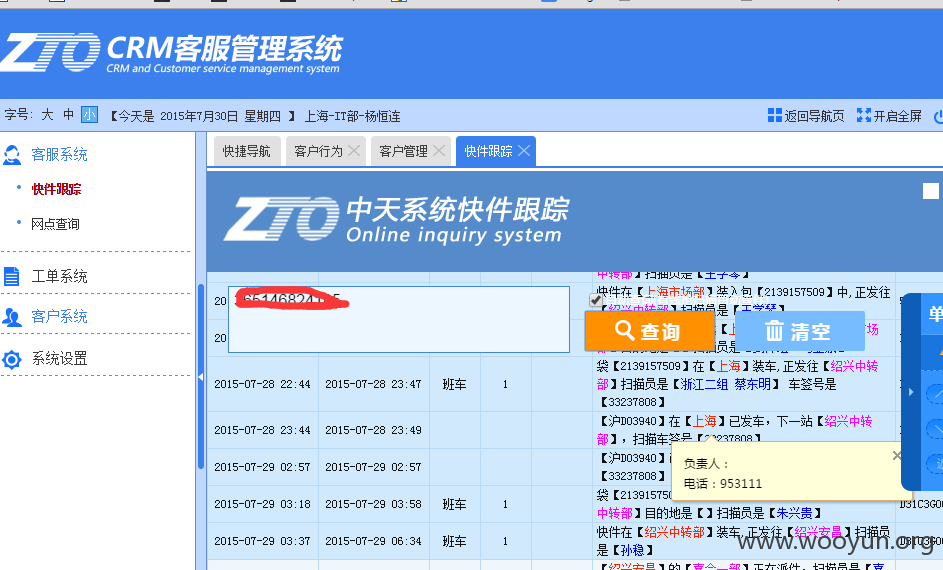Screen dimensions: 943x570
Task: Click the orange 查询 search button
Action: click(650, 331)
